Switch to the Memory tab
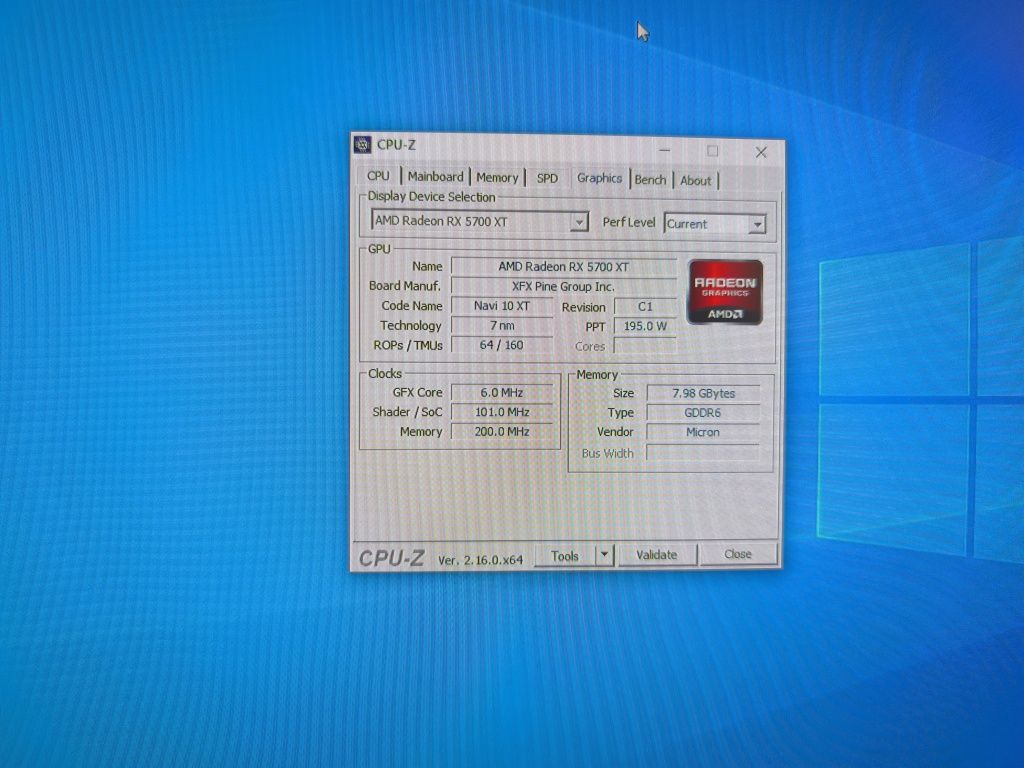This screenshot has width=1024, height=768. 497,178
